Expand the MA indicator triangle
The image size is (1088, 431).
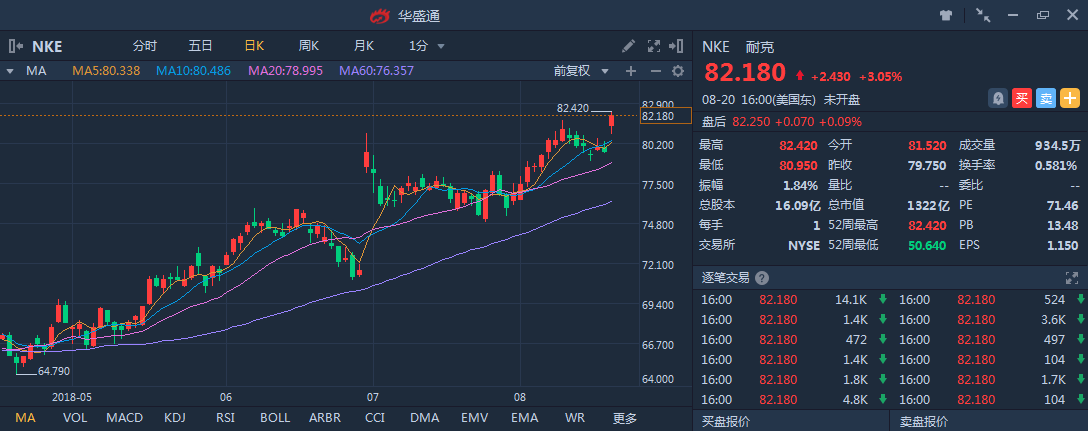coord(10,71)
